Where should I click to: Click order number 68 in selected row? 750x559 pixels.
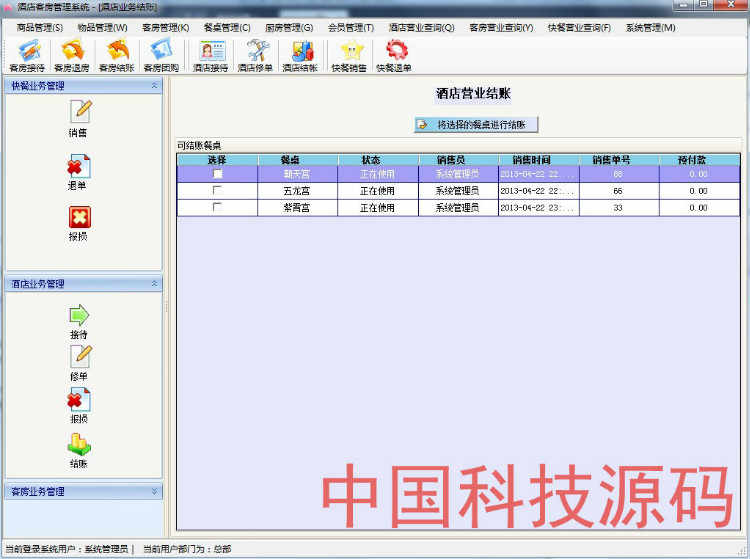(x=619, y=174)
